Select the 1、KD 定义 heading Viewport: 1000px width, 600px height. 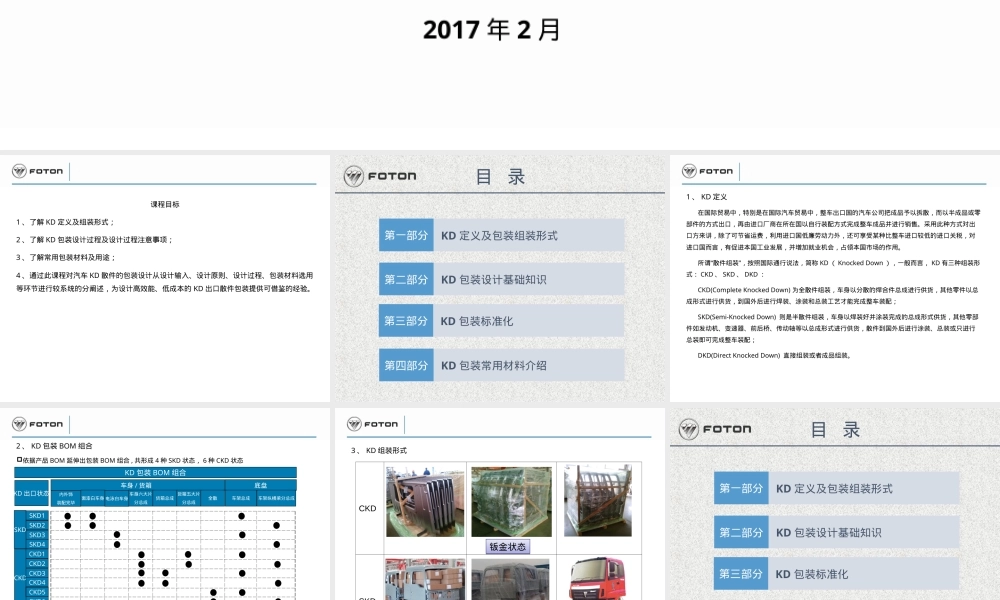pos(706,197)
